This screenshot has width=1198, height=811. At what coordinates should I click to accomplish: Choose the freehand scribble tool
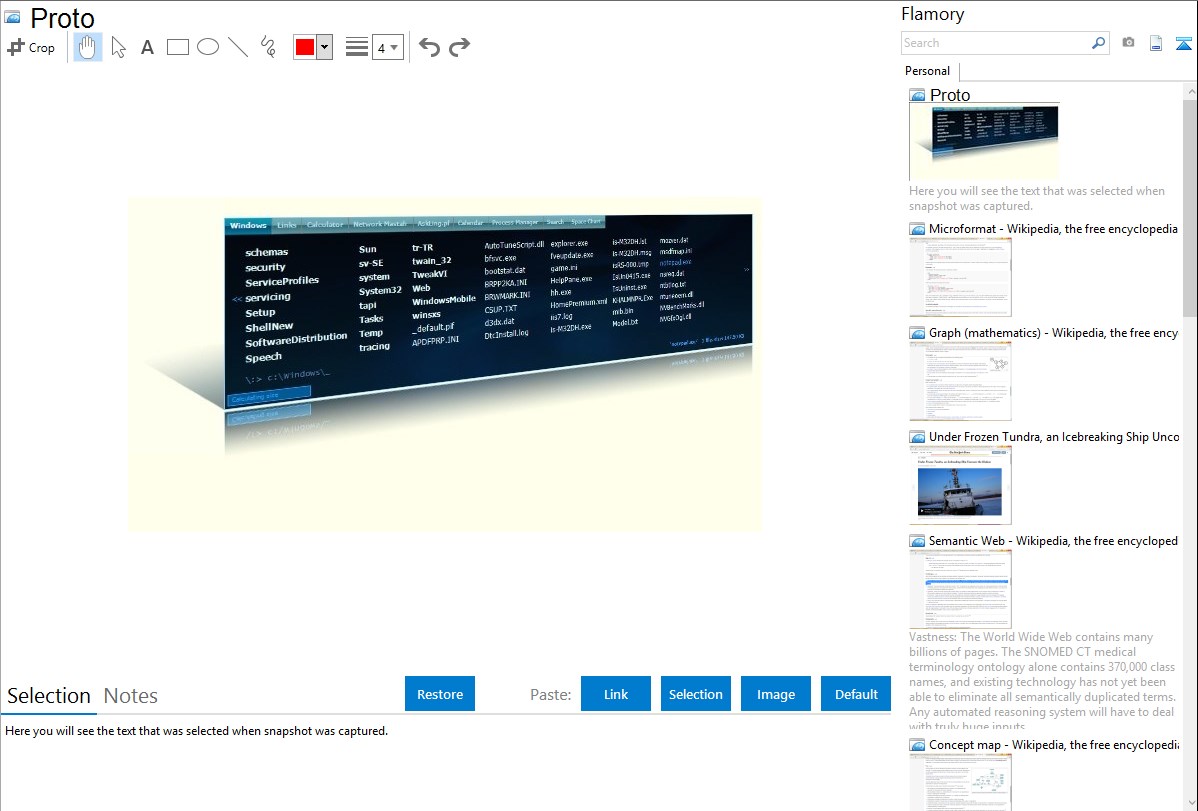(x=267, y=47)
